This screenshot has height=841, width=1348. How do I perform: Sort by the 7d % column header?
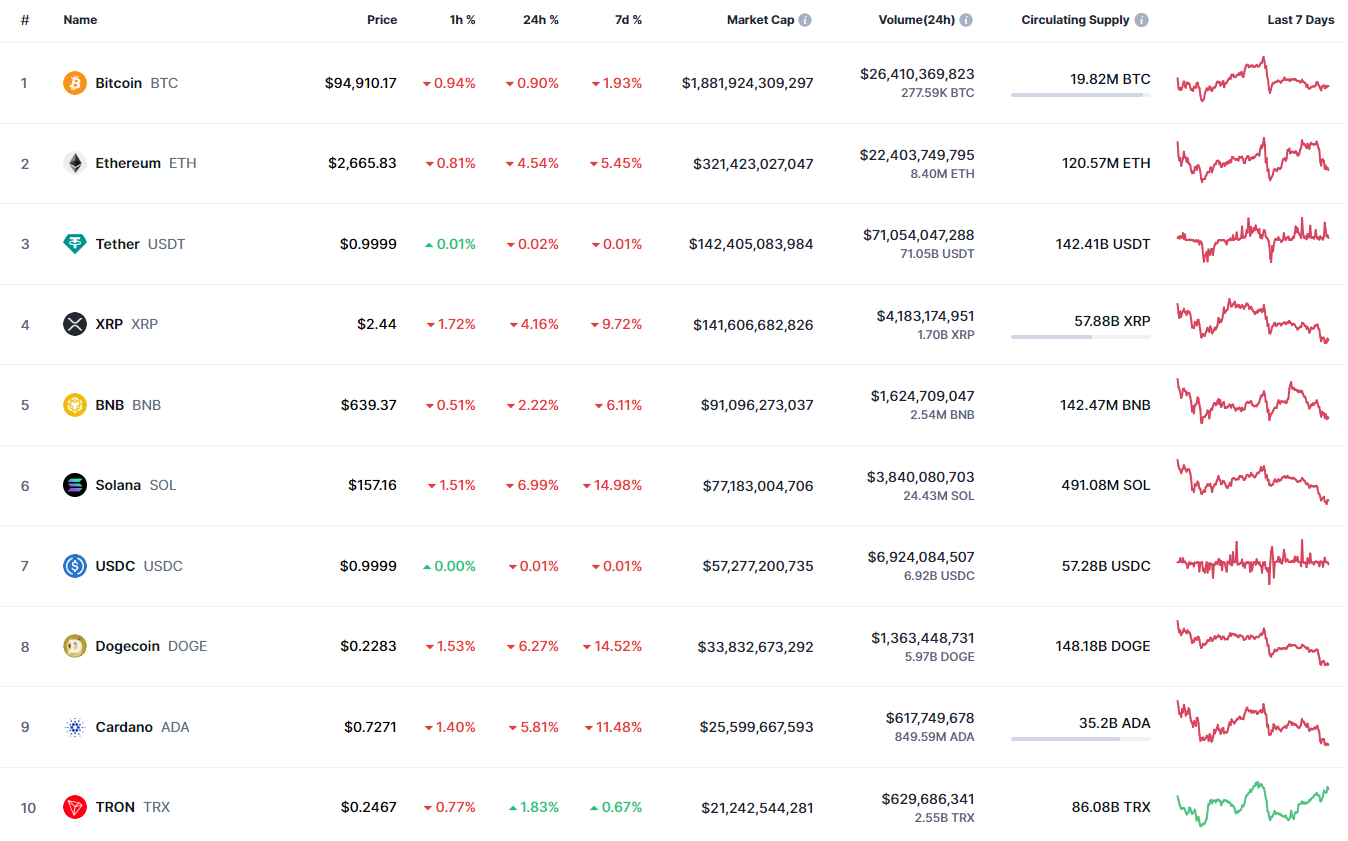[628, 20]
